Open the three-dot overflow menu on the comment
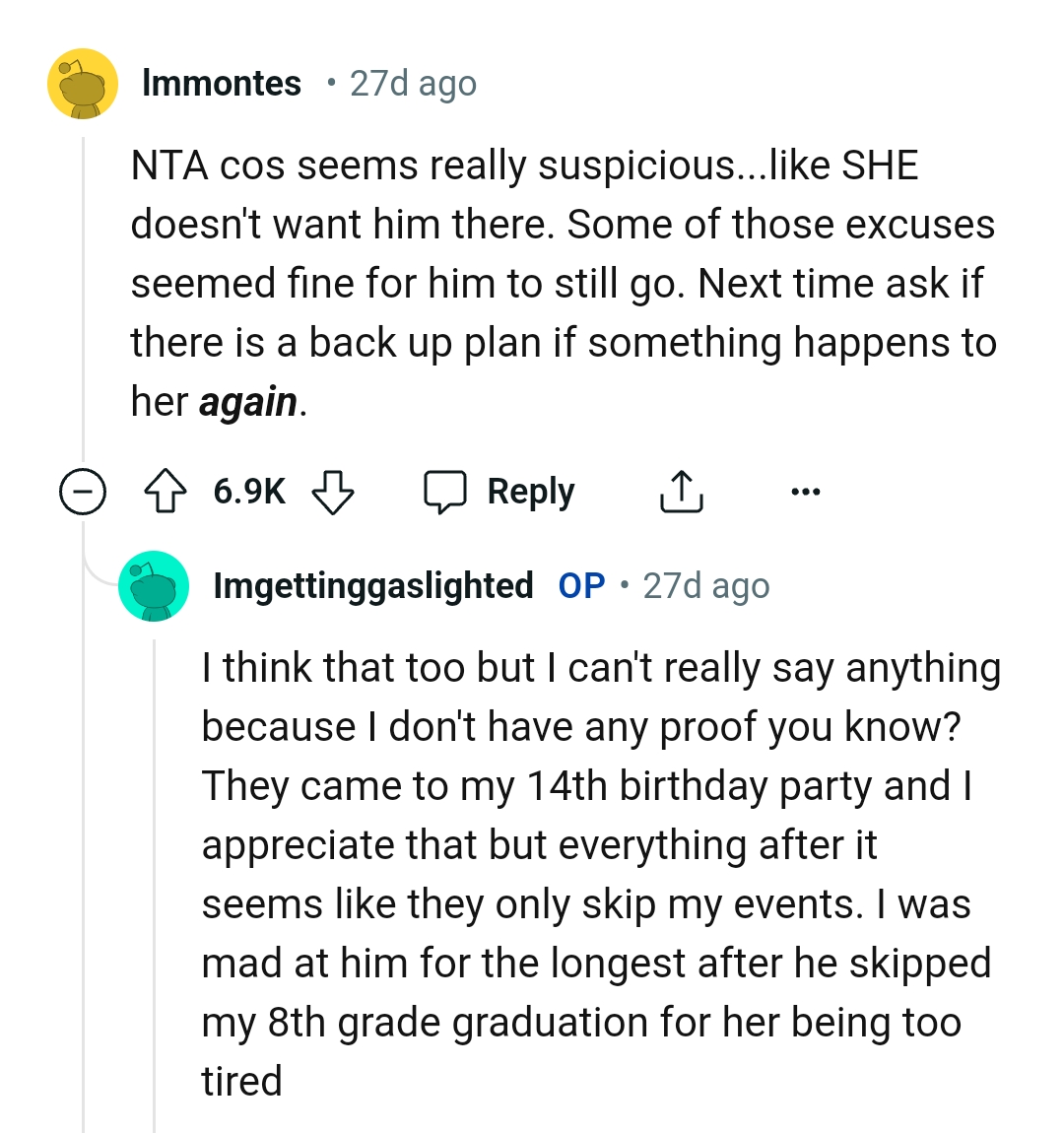 coord(806,491)
